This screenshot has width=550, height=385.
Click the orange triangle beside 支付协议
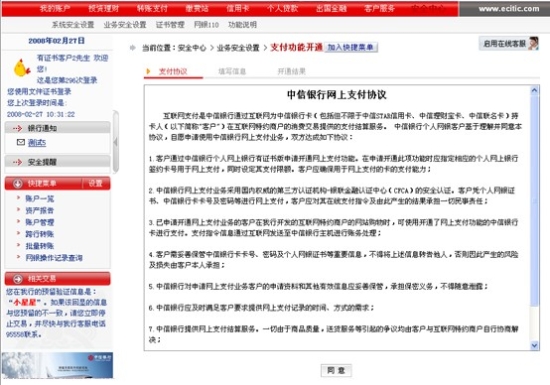point(148,72)
